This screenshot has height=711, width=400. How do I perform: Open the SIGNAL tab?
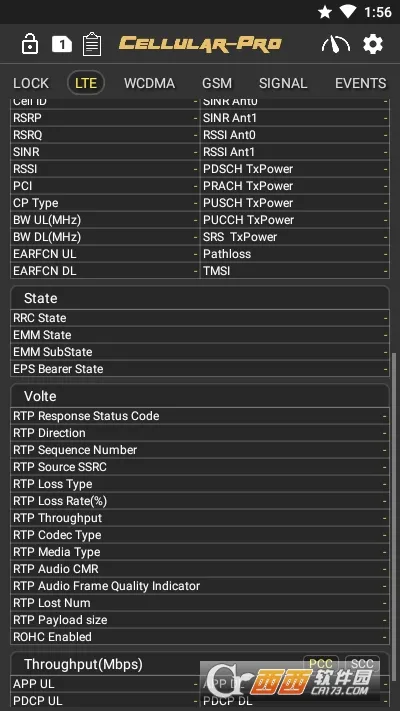283,83
